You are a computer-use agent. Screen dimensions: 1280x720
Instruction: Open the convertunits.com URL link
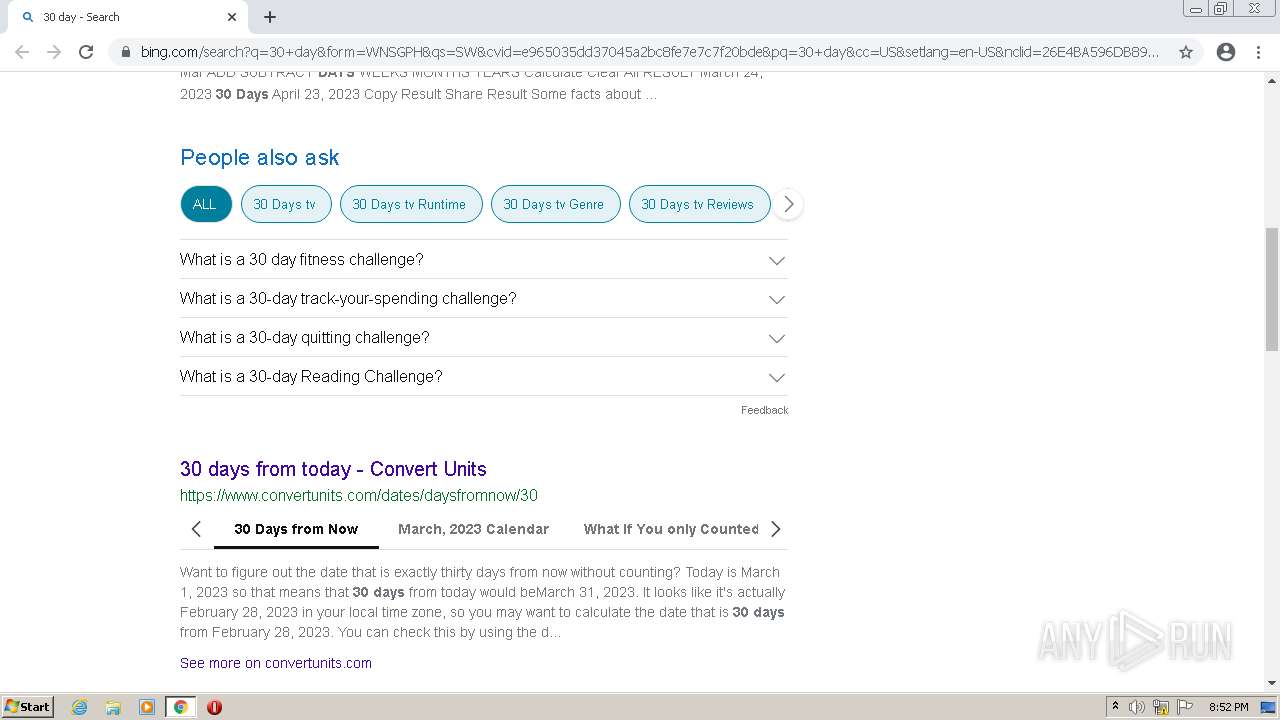(359, 495)
